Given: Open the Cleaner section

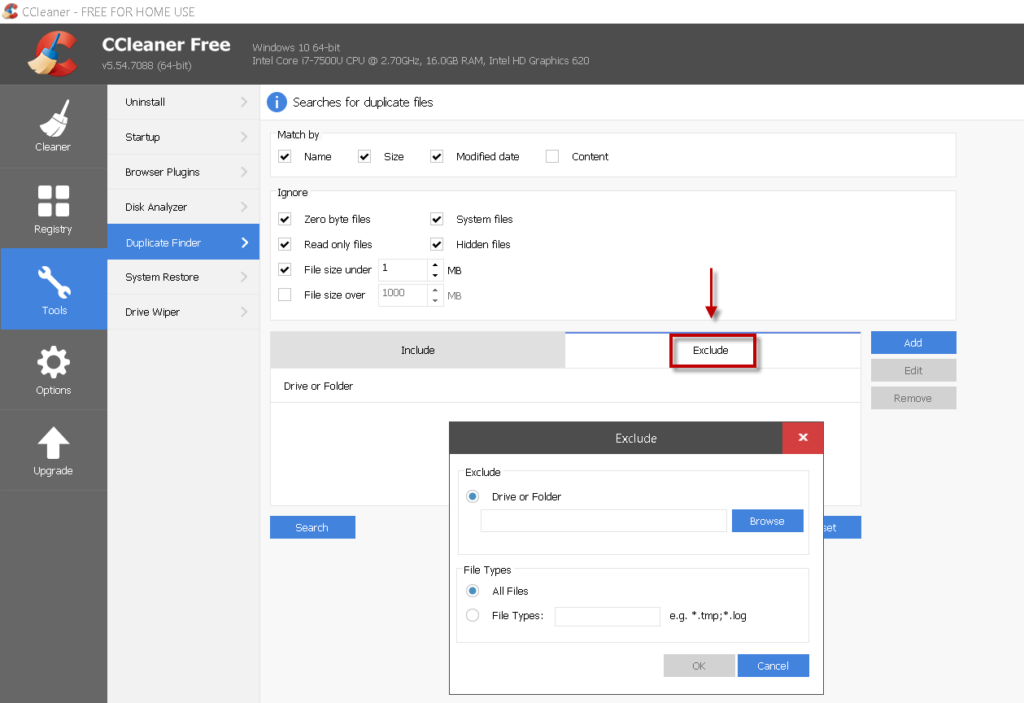Looking at the screenshot, I should pos(53,126).
